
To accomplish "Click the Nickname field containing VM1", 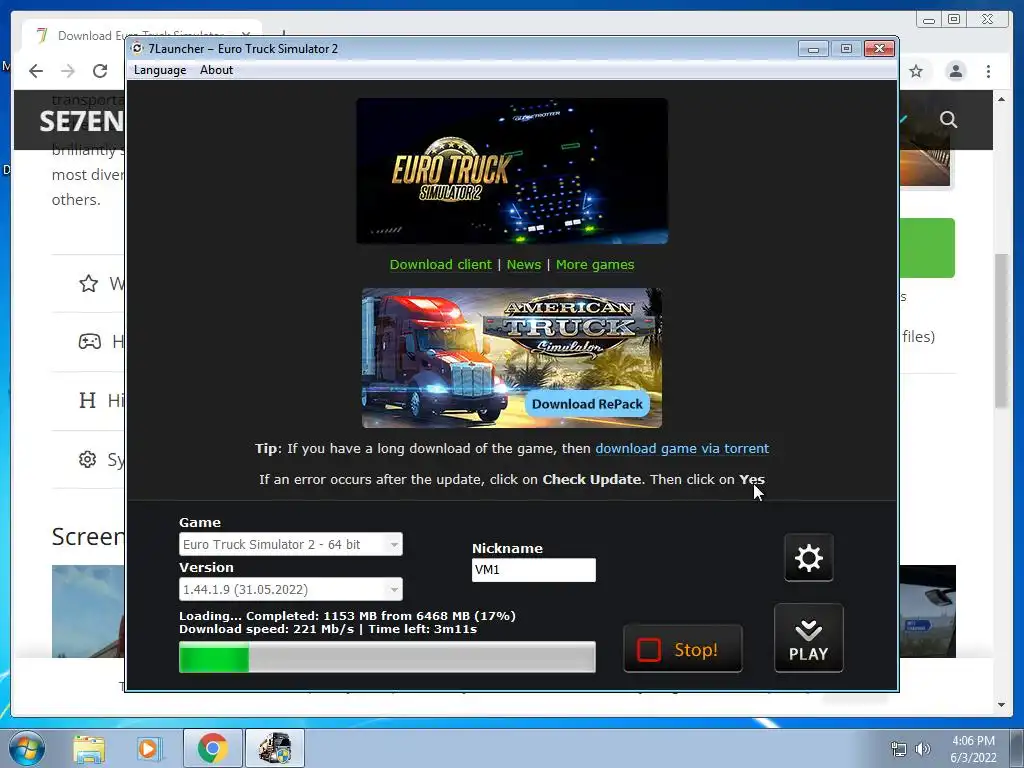I will pyautogui.click(x=534, y=569).
